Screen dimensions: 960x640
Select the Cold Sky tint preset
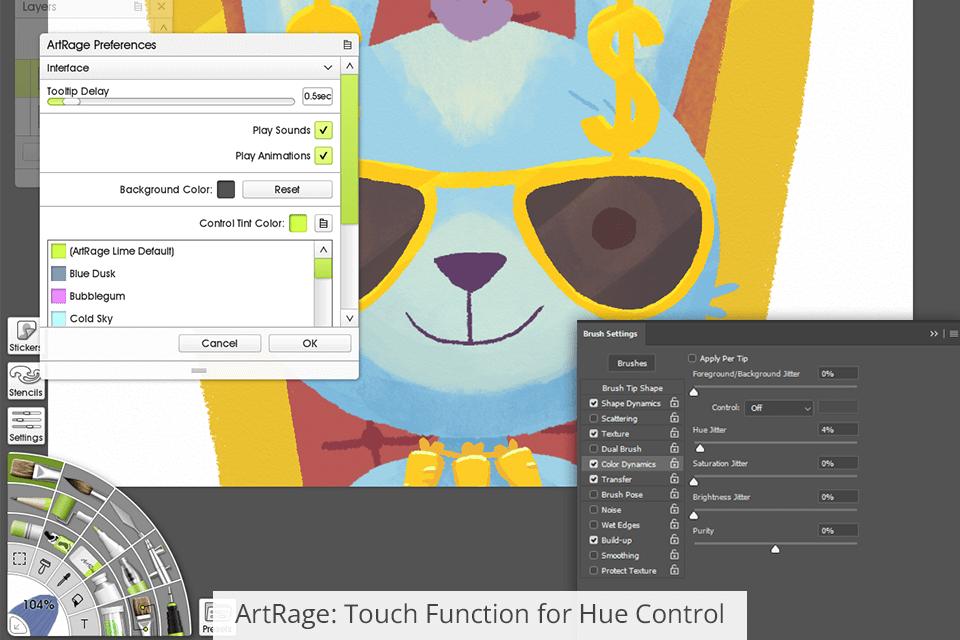click(181, 318)
